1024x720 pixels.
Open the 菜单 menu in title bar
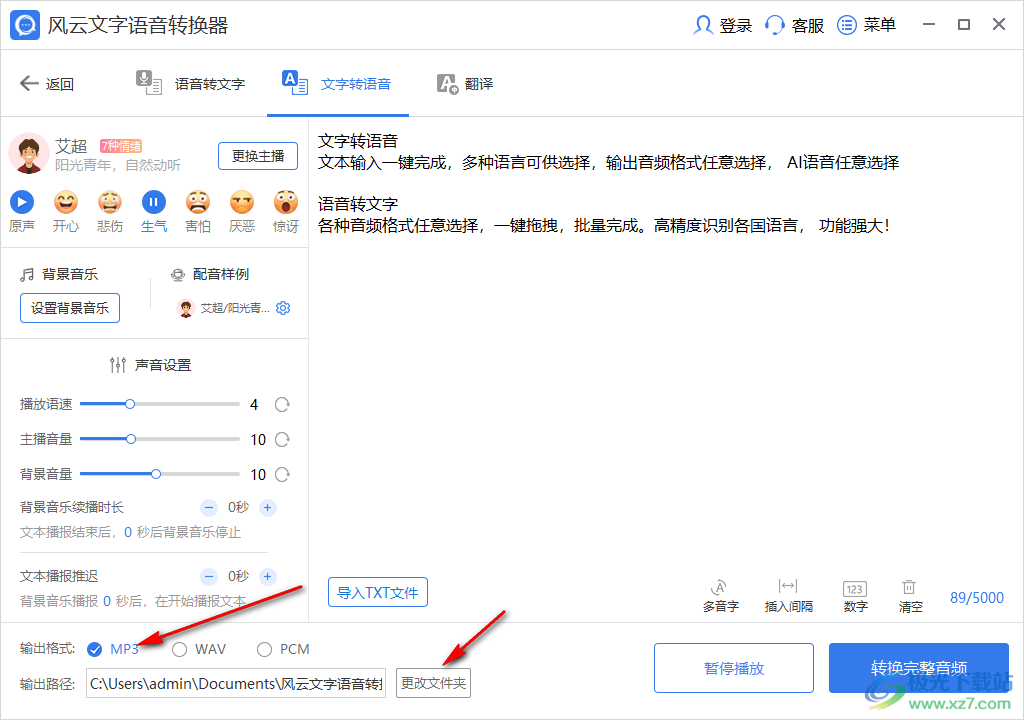point(867,25)
